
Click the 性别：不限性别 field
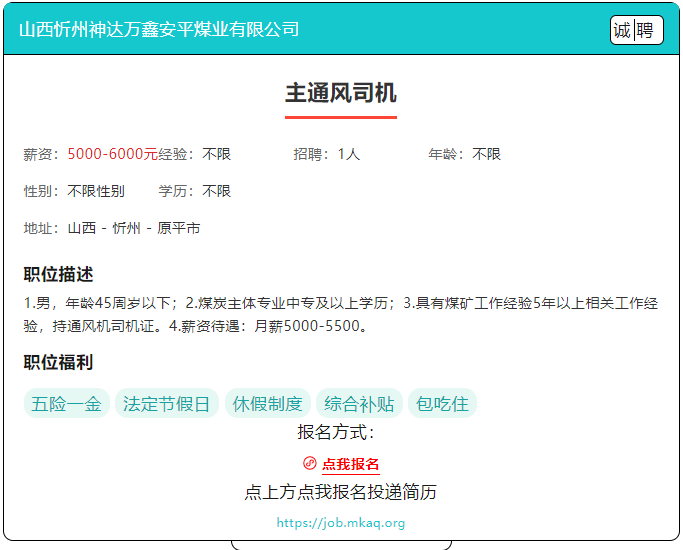click(74, 191)
